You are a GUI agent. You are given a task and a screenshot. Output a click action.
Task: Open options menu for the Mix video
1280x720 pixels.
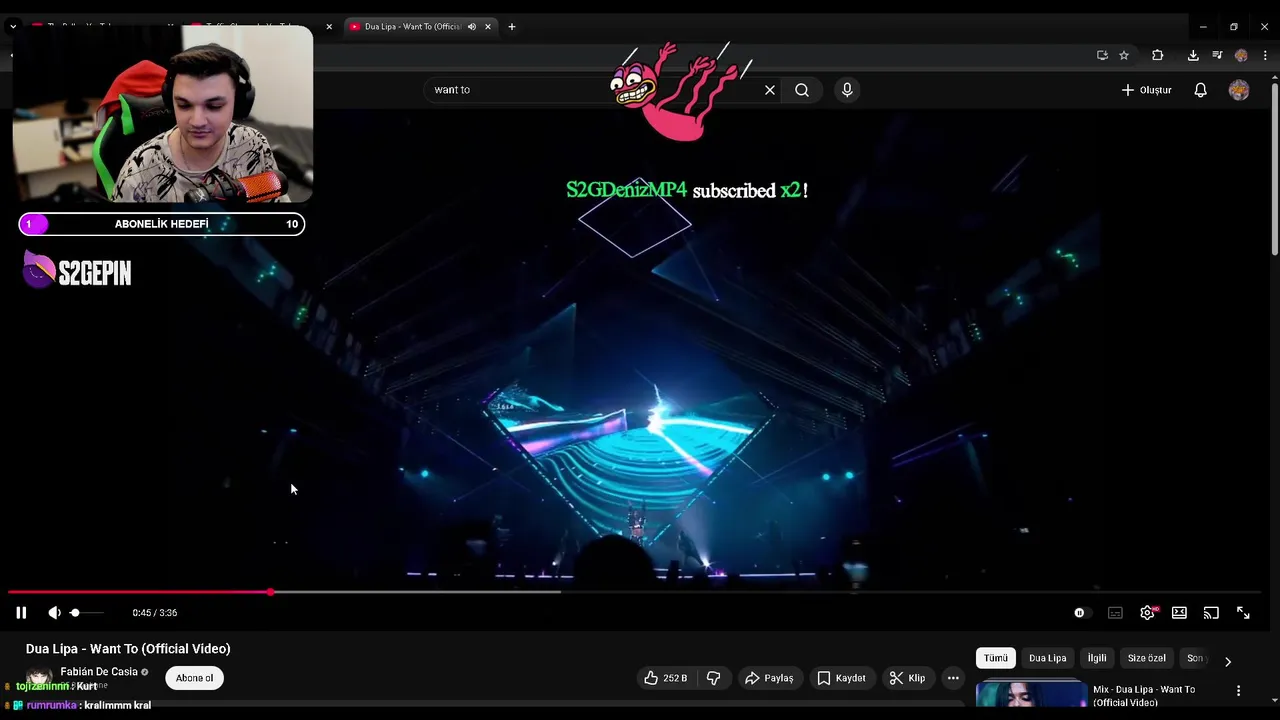[x=1238, y=691]
